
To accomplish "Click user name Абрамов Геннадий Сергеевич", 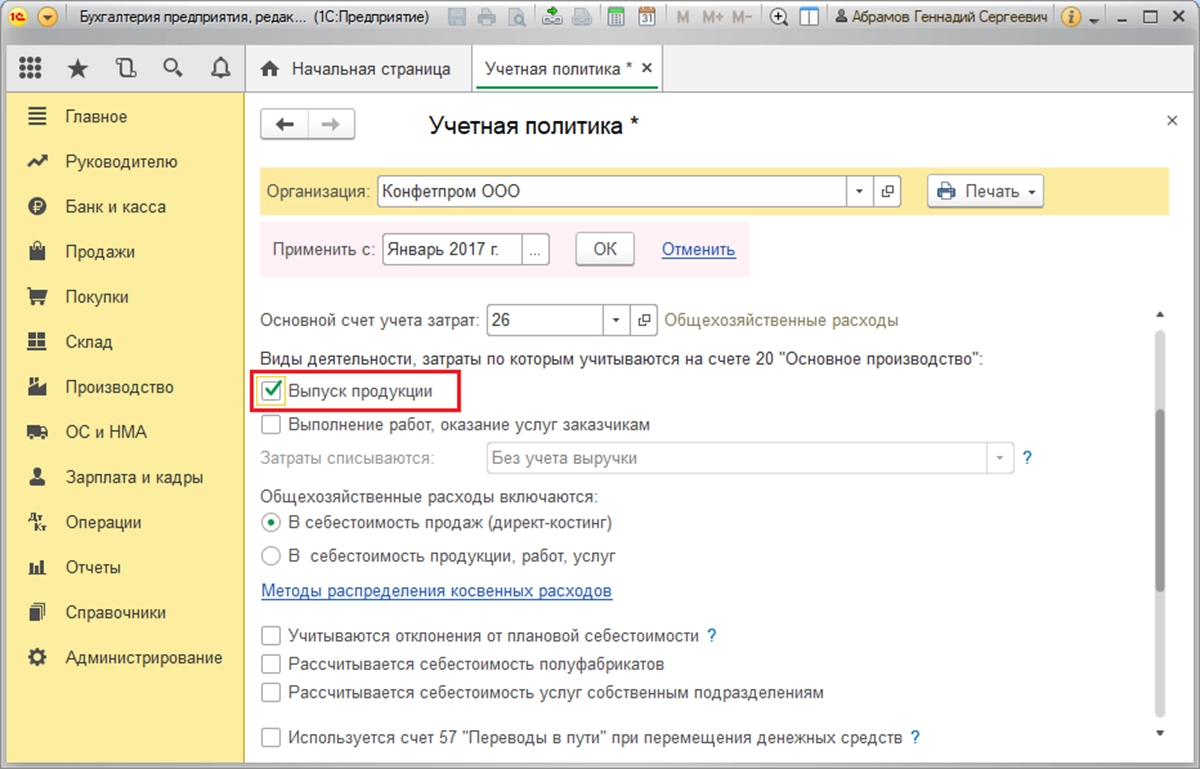I will pyautogui.click(x=943, y=18).
